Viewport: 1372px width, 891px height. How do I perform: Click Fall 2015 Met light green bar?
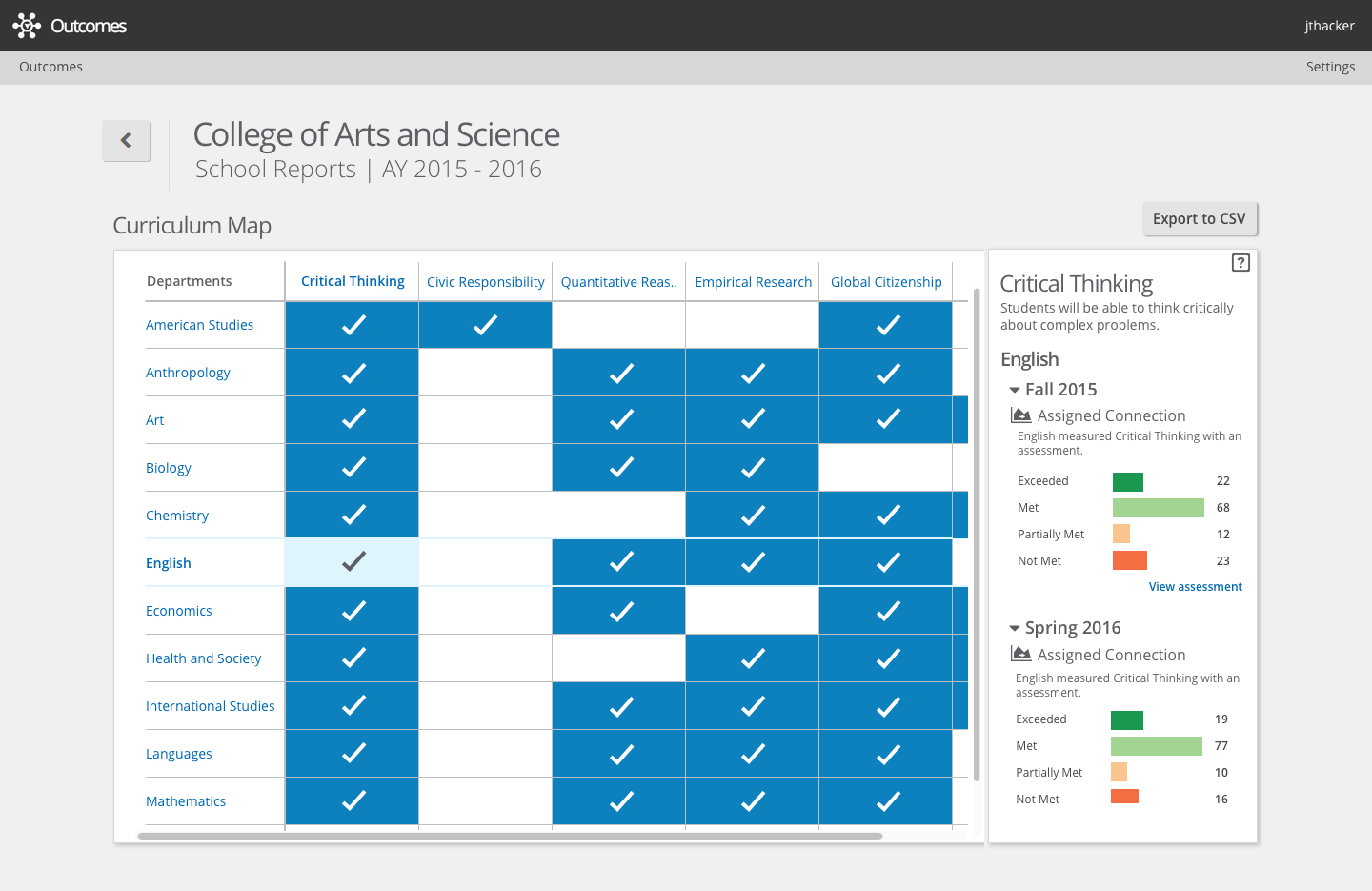pyautogui.click(x=1158, y=508)
